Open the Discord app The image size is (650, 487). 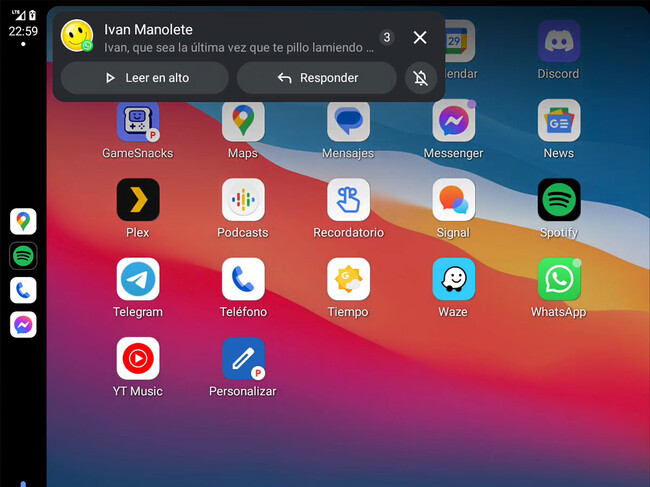coord(559,41)
